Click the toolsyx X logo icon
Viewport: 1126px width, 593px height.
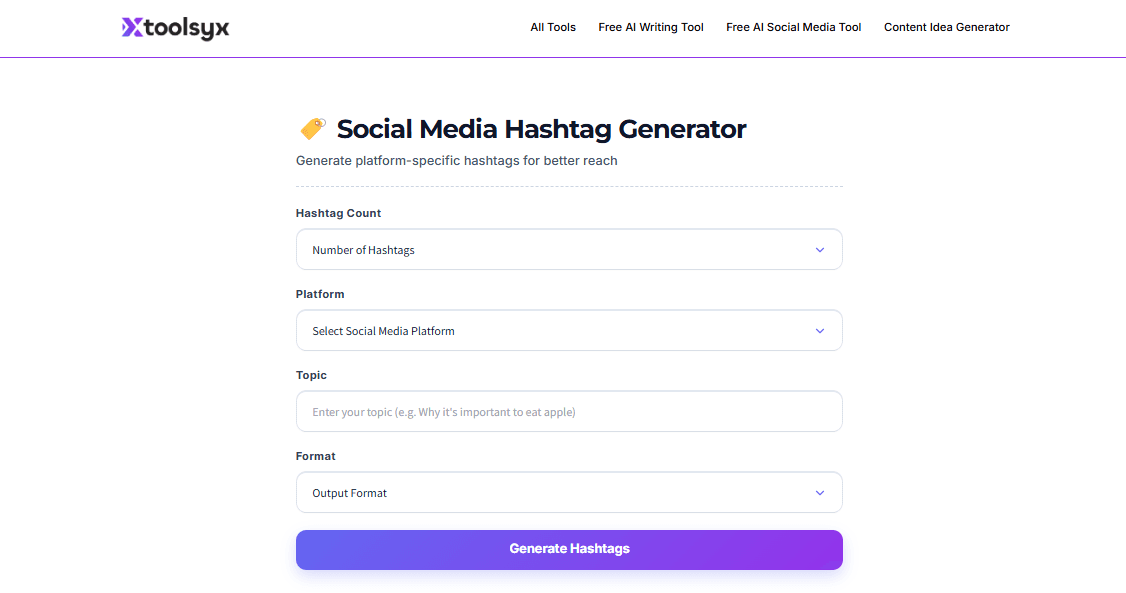[x=132, y=28]
